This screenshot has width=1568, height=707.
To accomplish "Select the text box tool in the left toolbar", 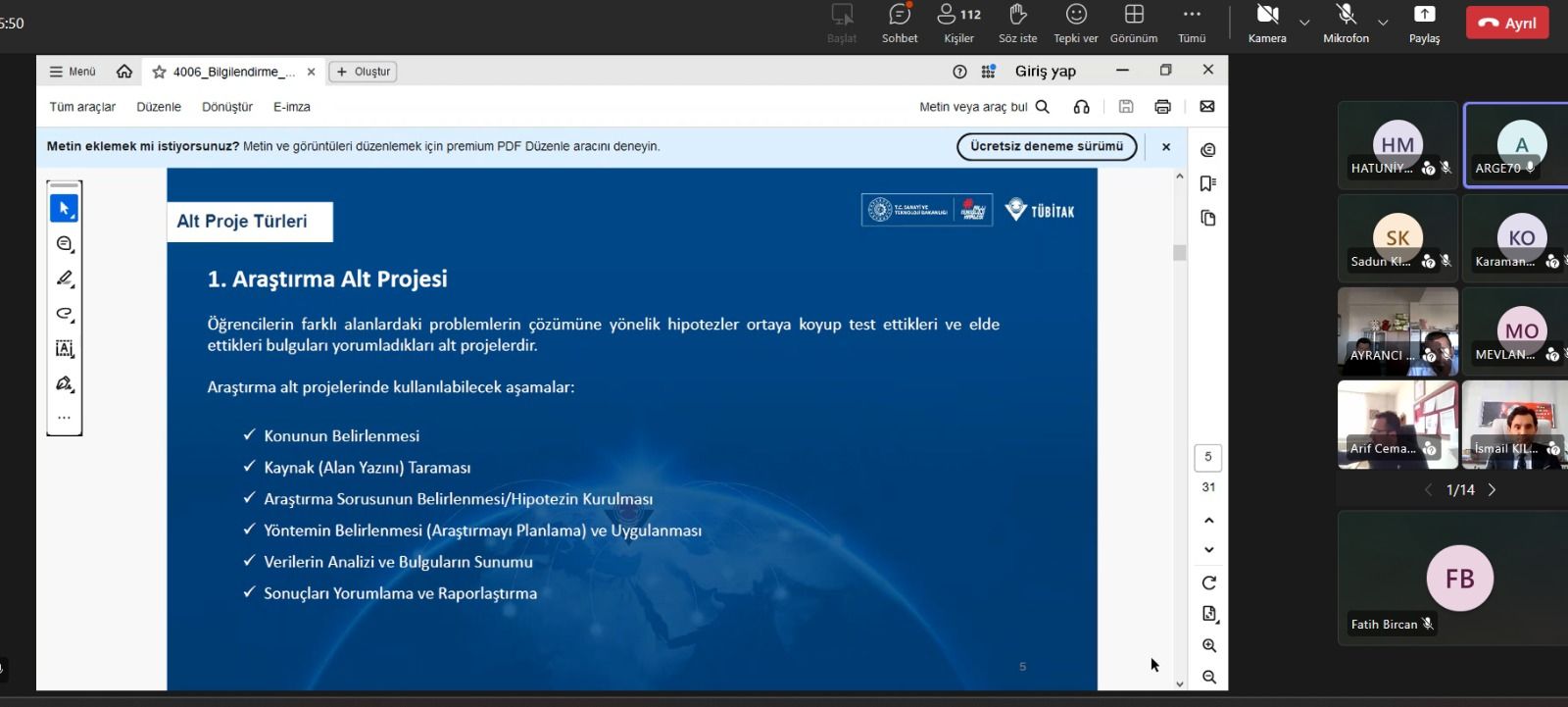I will point(65,348).
